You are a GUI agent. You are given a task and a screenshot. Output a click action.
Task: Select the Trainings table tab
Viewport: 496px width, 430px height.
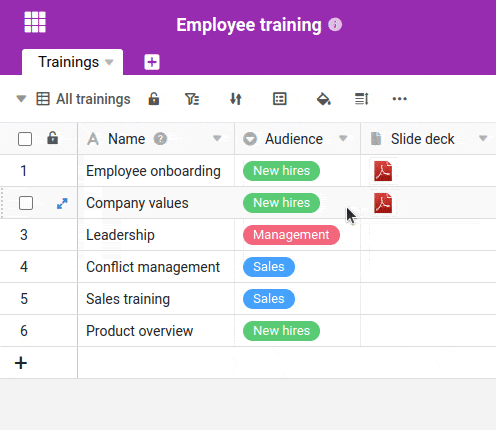tap(72, 62)
